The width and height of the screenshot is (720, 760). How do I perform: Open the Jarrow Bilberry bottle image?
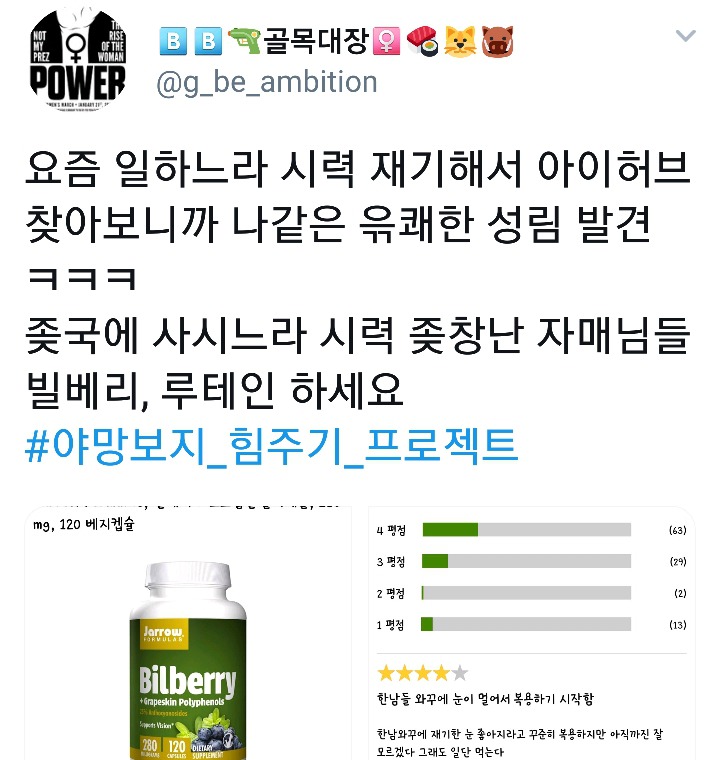tap(188, 660)
